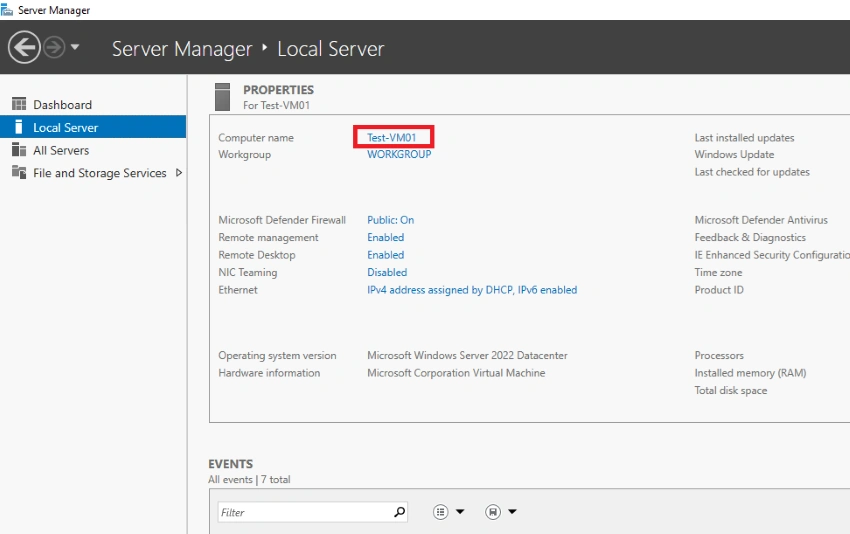
Task: Open the navigation history dropdown arrow
Action: 75,47
